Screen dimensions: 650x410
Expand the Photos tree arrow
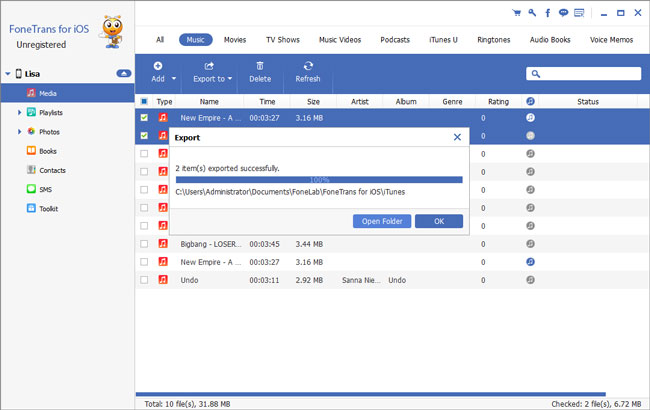19,132
